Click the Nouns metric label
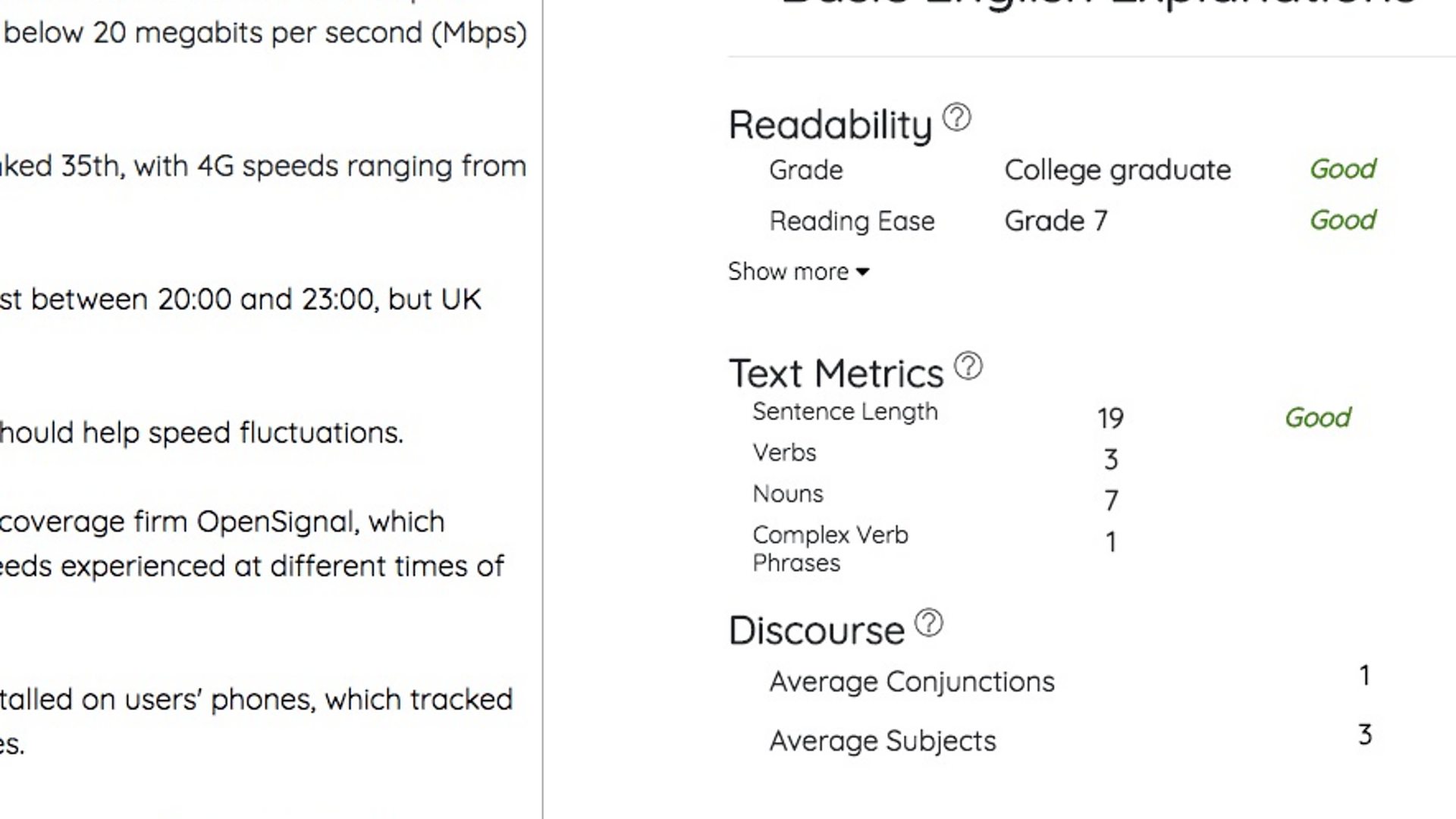This screenshot has height=819, width=1456. (787, 494)
